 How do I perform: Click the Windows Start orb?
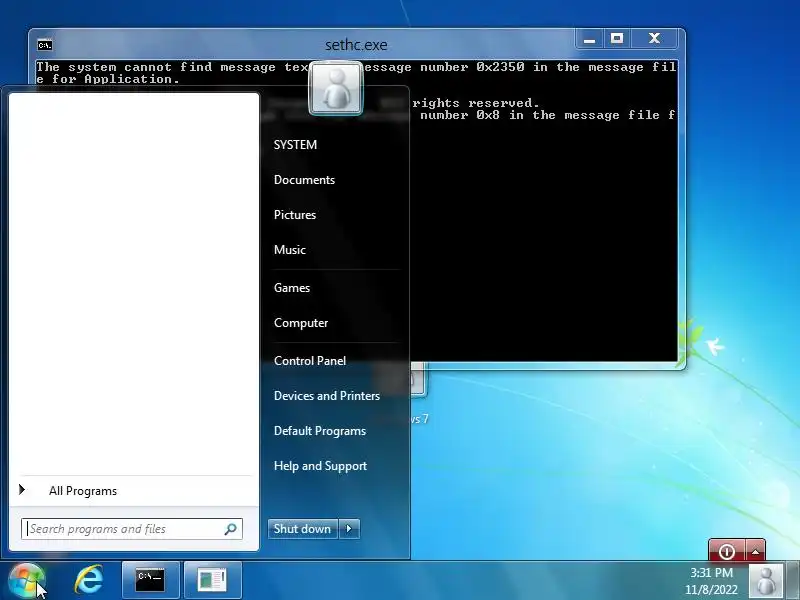(27, 580)
